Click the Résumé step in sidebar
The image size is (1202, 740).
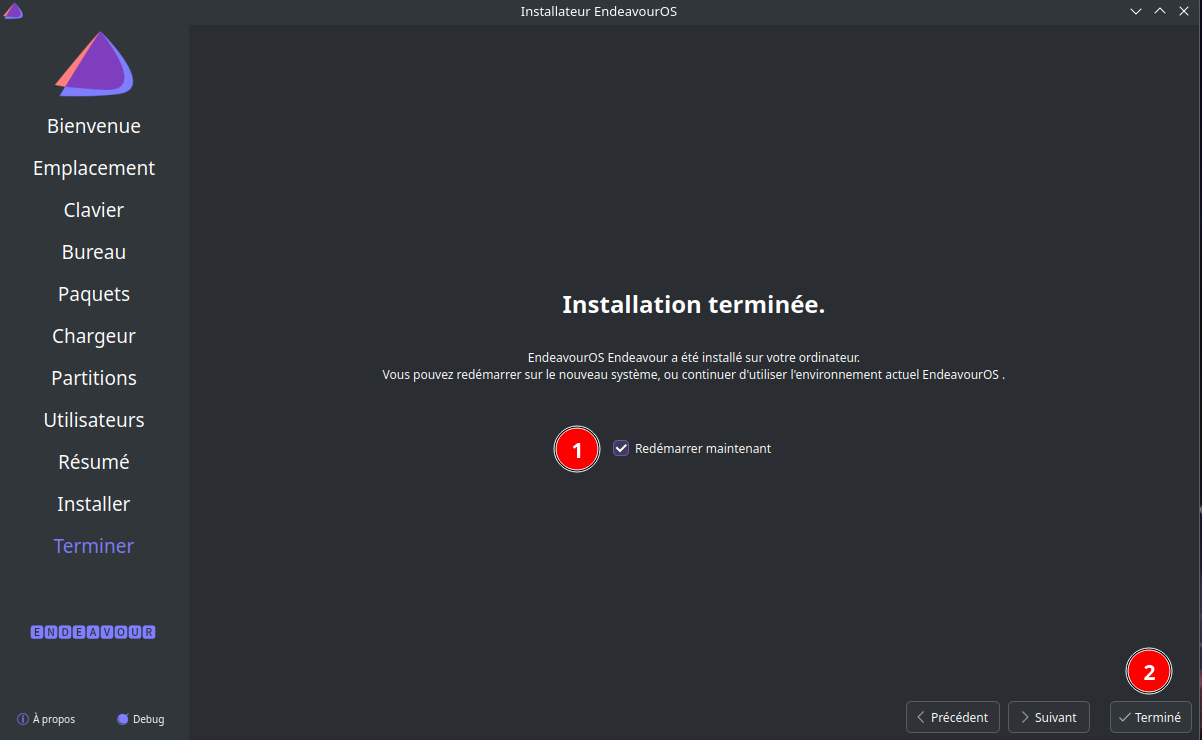(94, 462)
